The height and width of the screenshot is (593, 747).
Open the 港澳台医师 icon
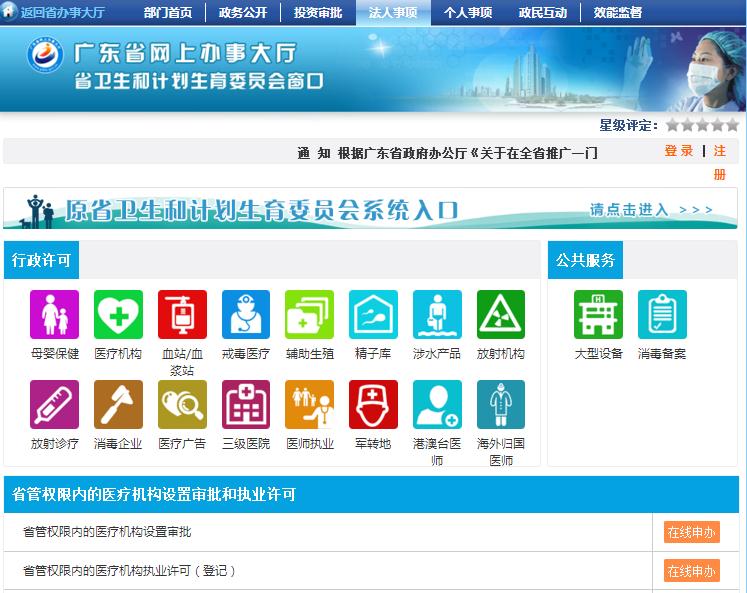coord(437,404)
